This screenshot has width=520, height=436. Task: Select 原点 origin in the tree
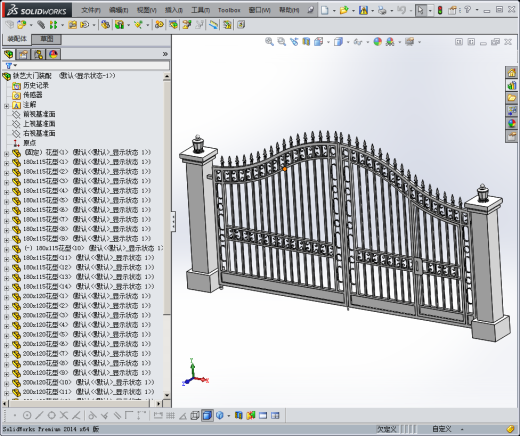(x=29, y=143)
